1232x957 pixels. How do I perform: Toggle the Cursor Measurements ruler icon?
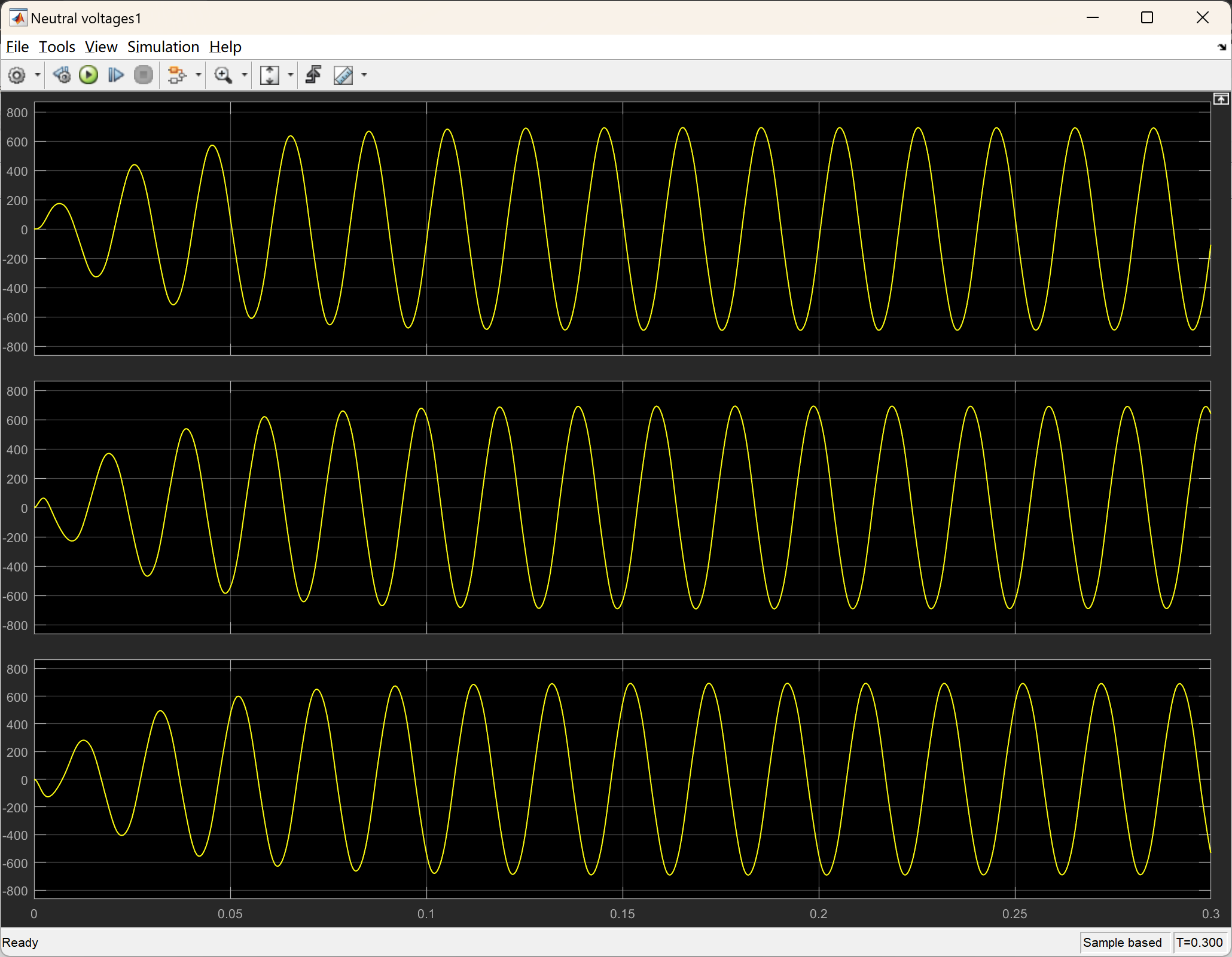pyautogui.click(x=343, y=75)
